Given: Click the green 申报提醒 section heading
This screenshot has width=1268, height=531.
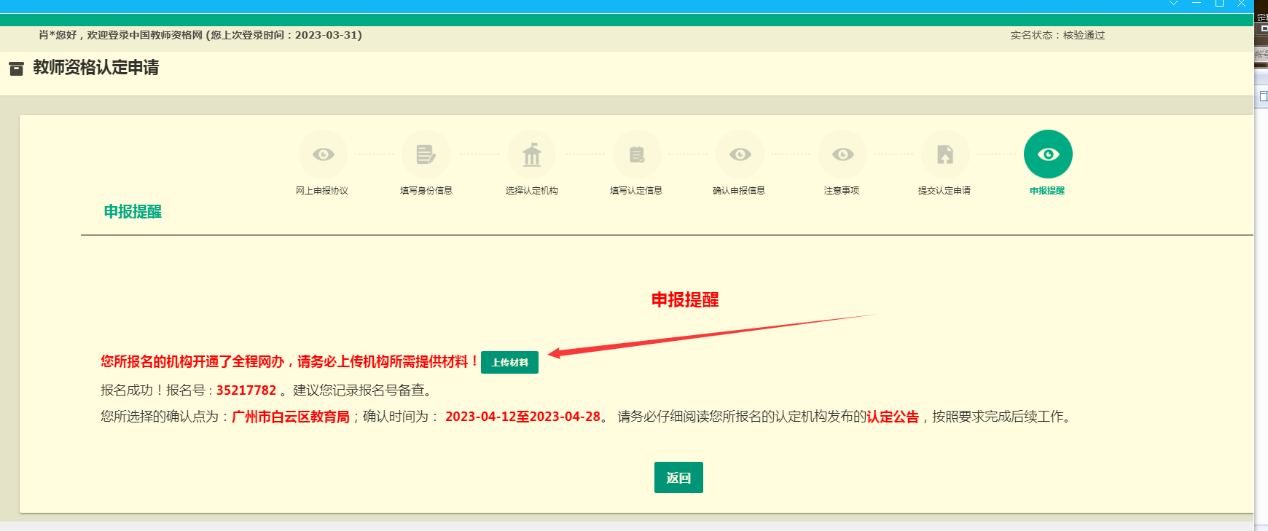Looking at the screenshot, I should [x=133, y=211].
